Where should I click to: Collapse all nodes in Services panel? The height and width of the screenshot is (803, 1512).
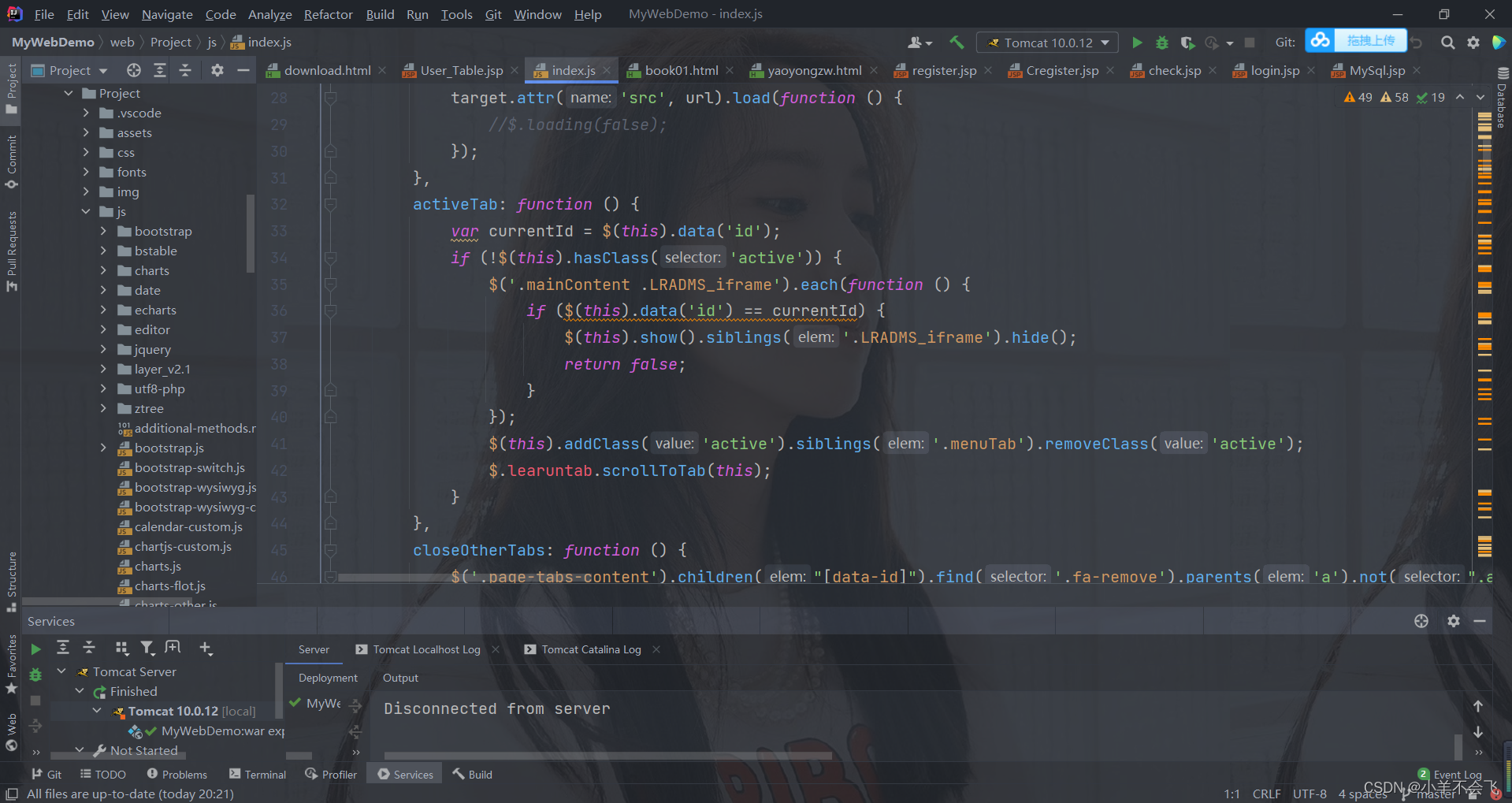click(89, 648)
